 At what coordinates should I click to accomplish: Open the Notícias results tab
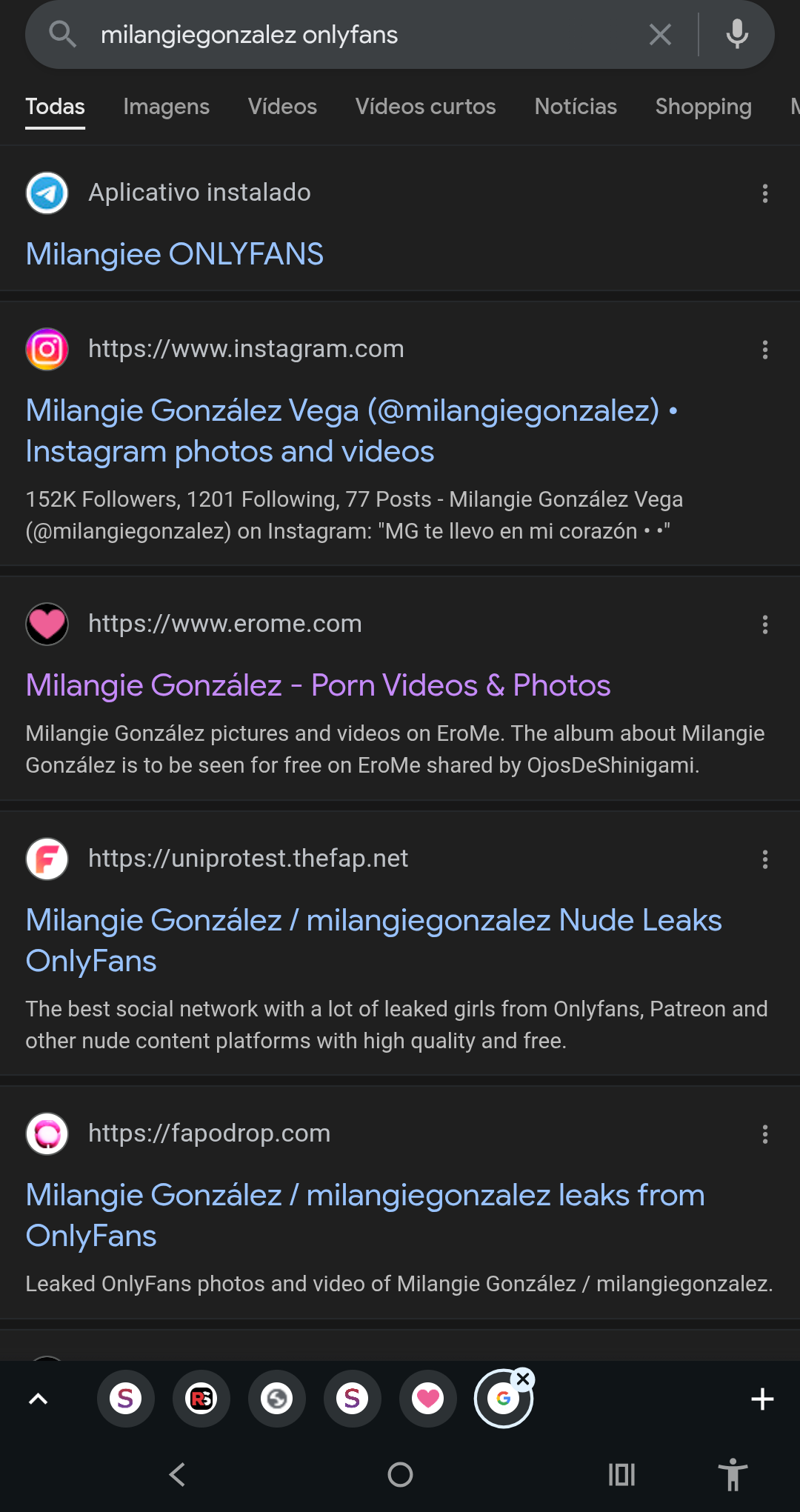click(576, 107)
